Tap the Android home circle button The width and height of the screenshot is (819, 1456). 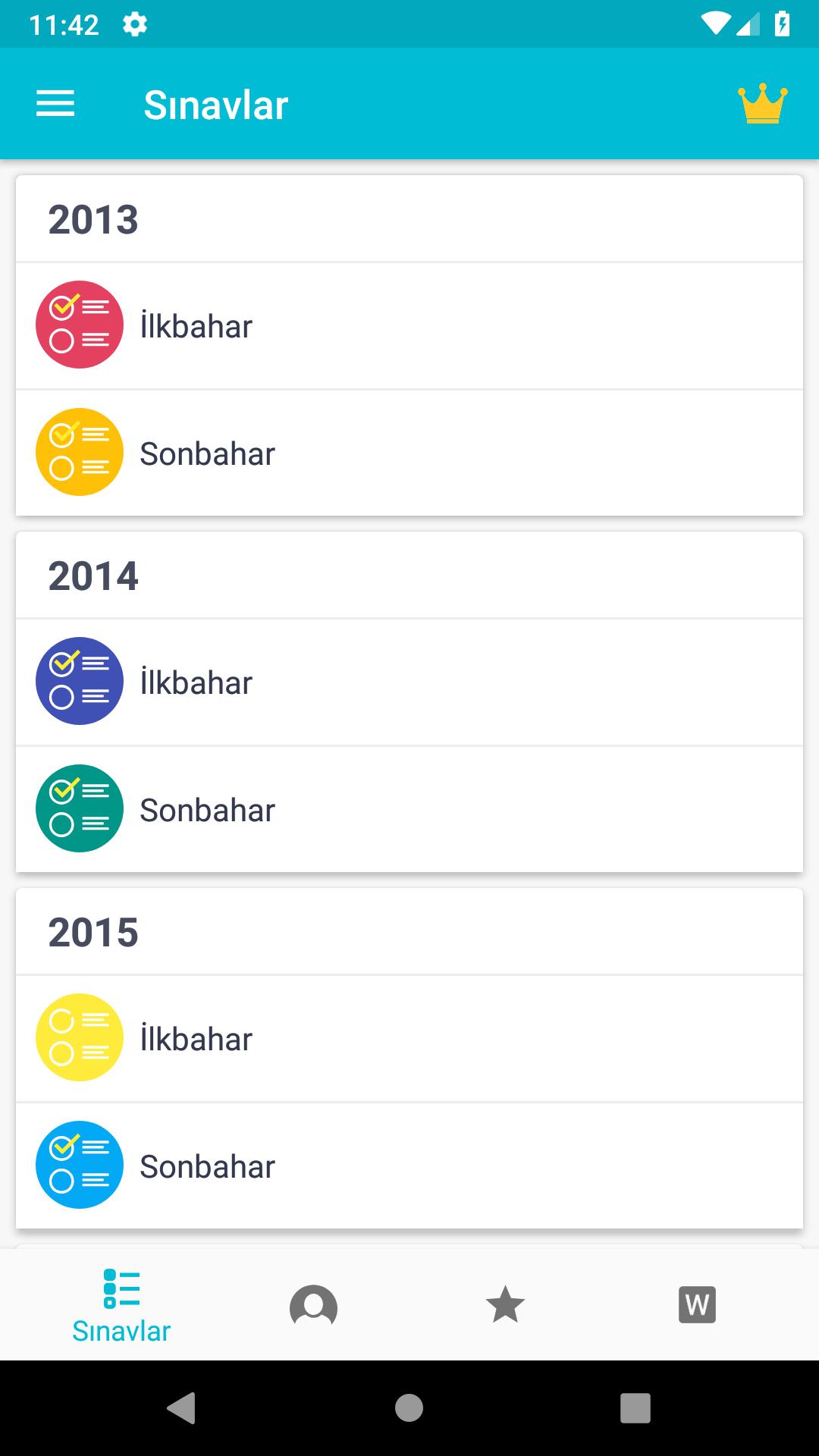[409, 1408]
